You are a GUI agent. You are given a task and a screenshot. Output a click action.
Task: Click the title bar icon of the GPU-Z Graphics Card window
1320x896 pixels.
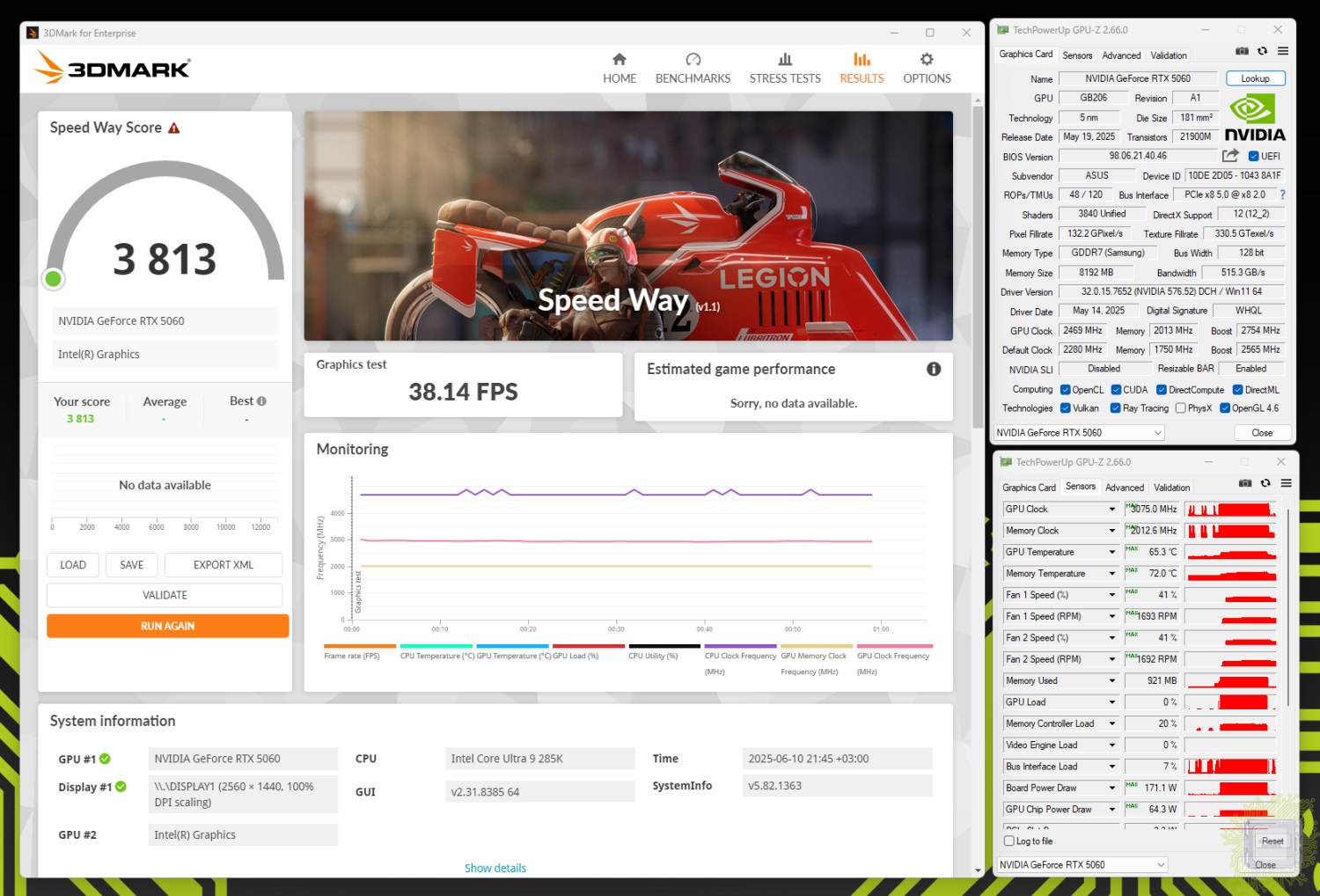point(1003,30)
